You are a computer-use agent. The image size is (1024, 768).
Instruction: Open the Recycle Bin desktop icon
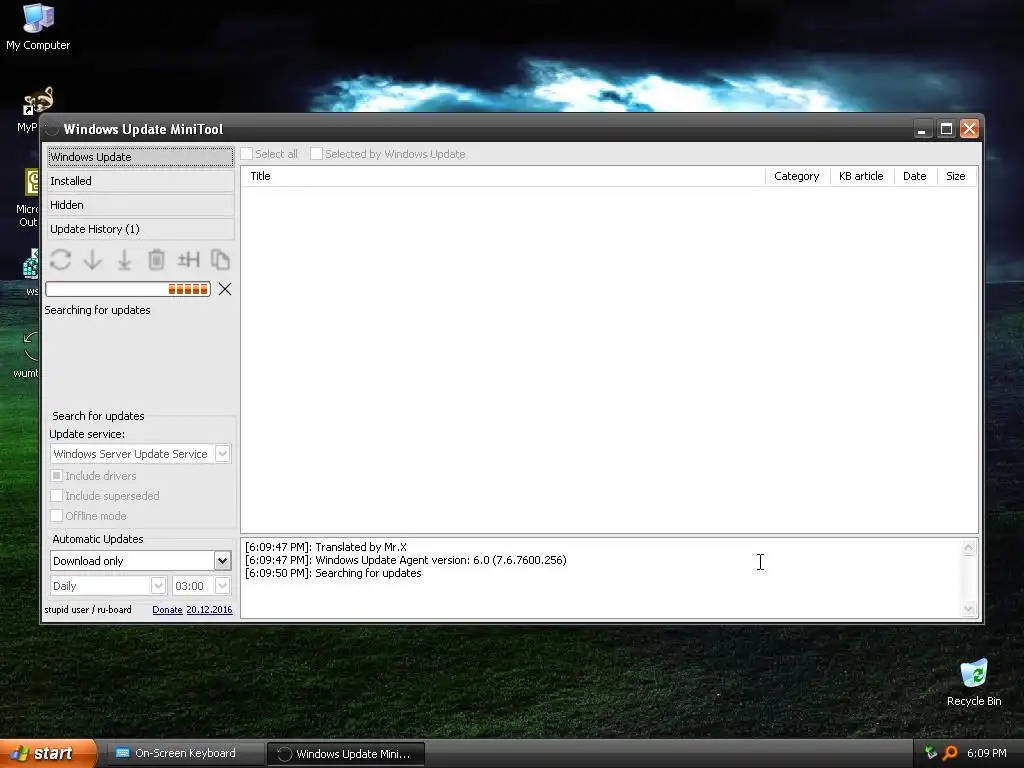click(x=974, y=683)
